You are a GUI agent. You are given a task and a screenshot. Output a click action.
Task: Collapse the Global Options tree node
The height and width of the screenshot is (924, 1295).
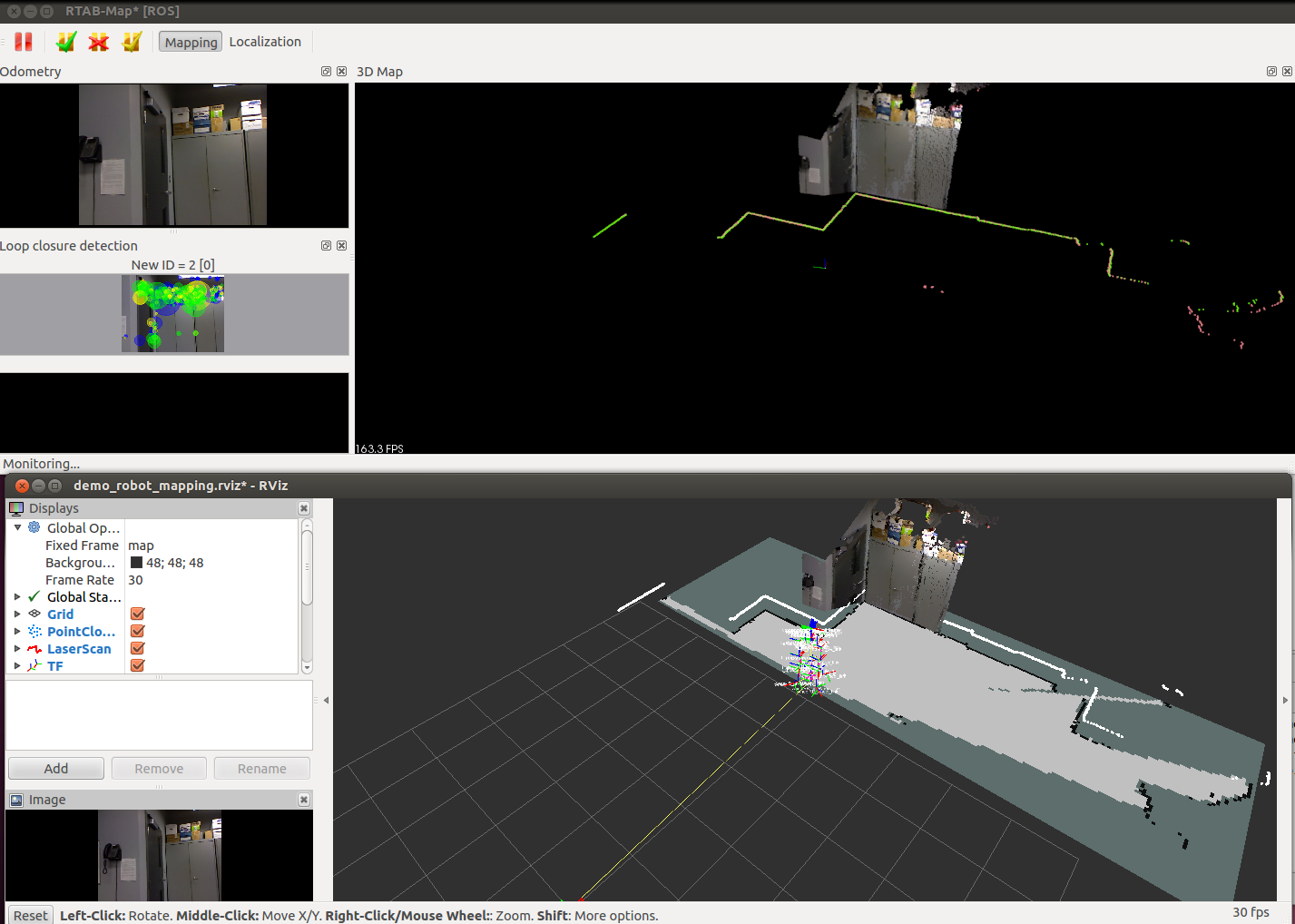[17, 528]
